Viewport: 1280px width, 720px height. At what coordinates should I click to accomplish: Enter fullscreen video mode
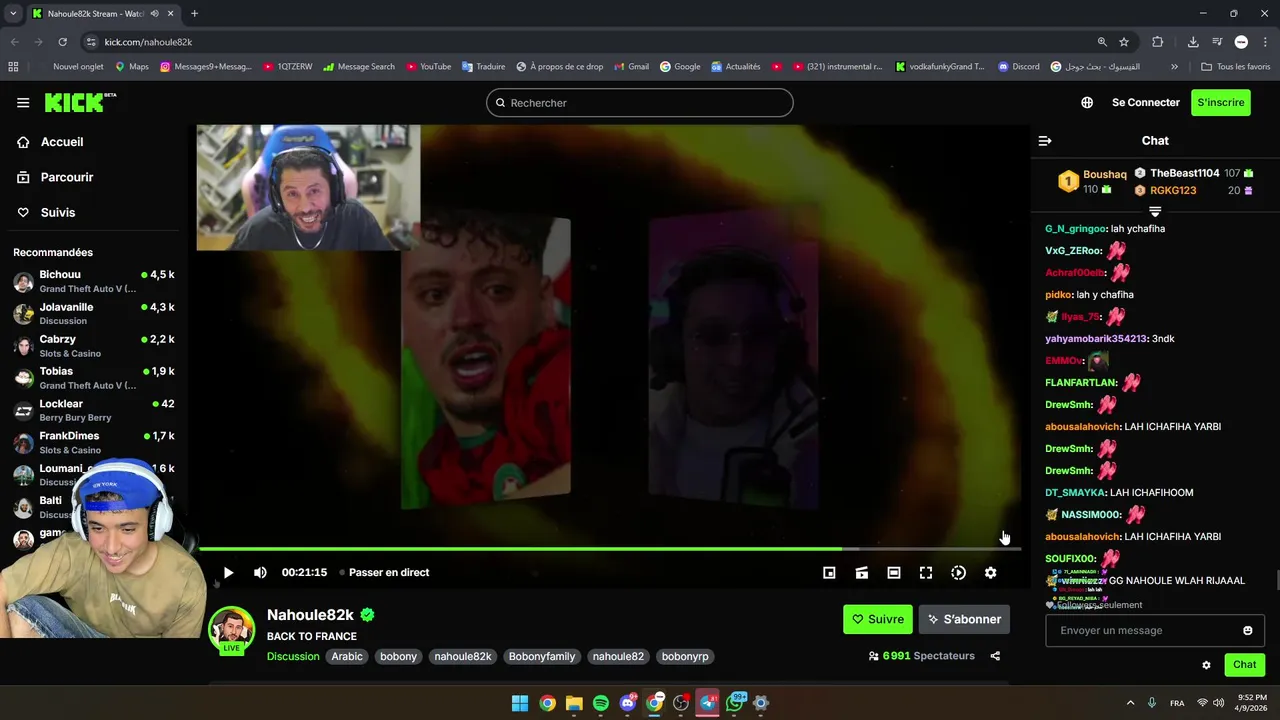(x=926, y=573)
